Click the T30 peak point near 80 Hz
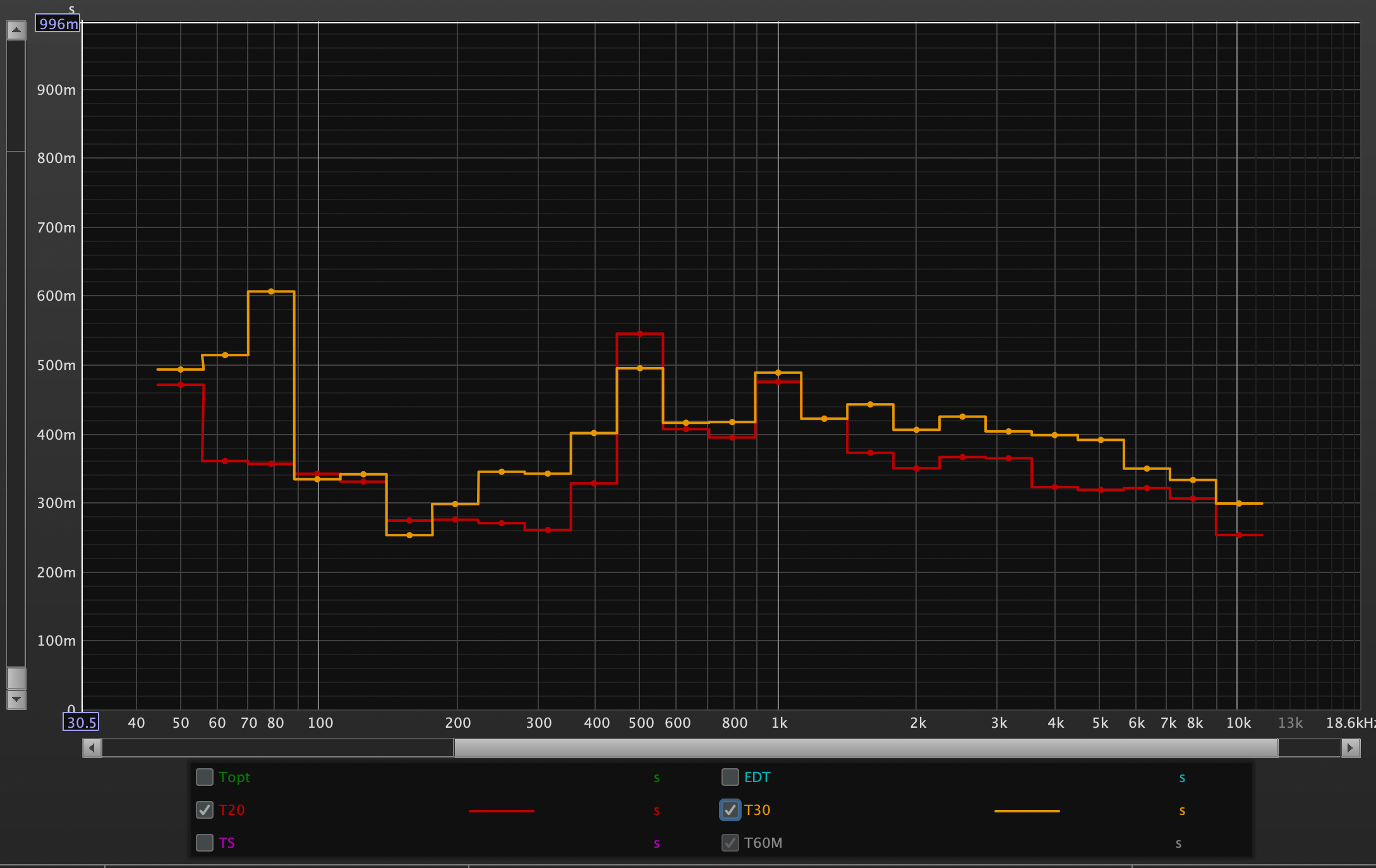 coord(271,291)
